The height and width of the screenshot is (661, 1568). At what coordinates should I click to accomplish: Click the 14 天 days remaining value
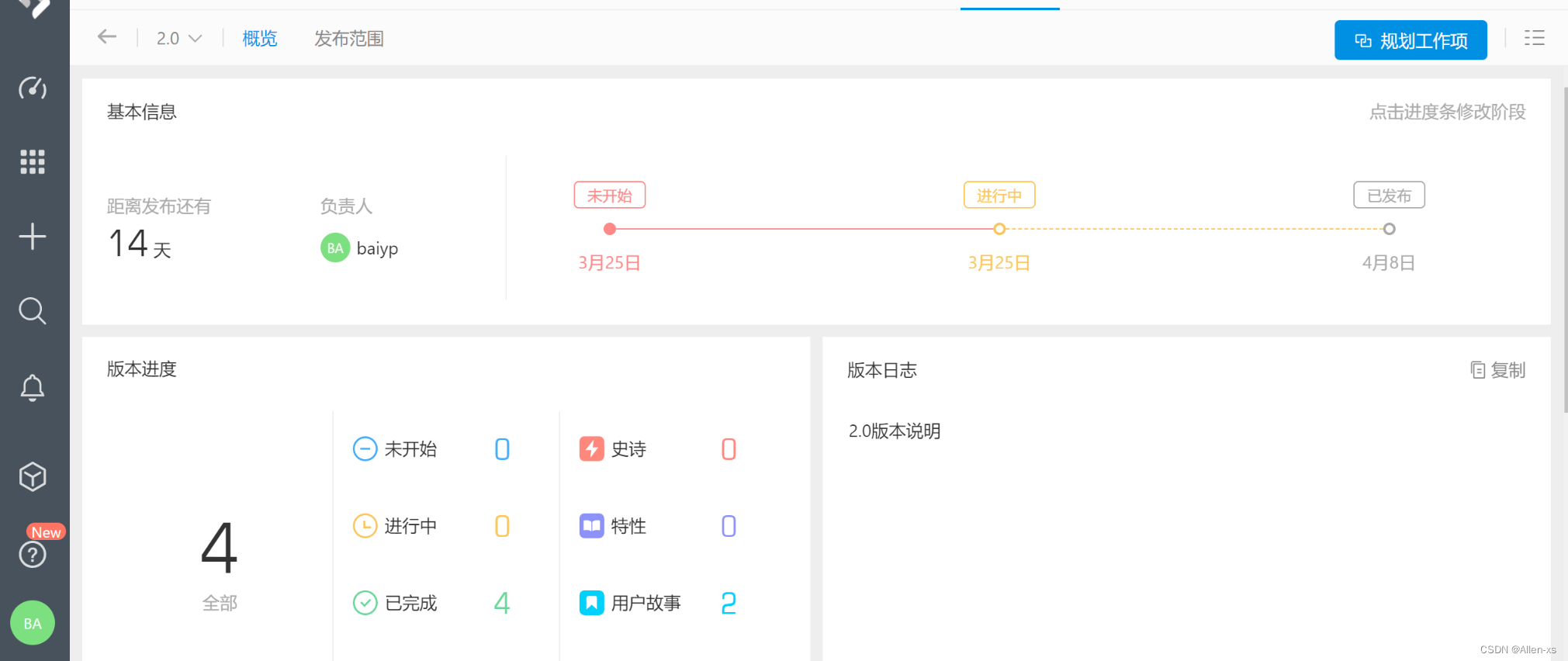click(140, 244)
